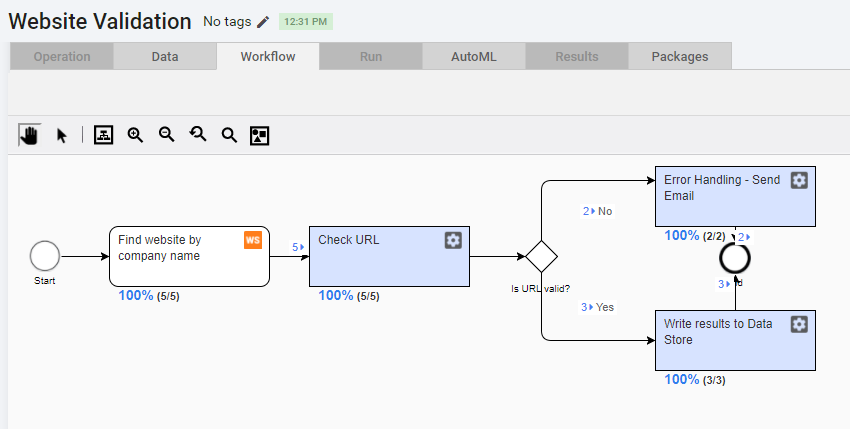Click the 2 counter below Error Handling

click(x=744, y=237)
